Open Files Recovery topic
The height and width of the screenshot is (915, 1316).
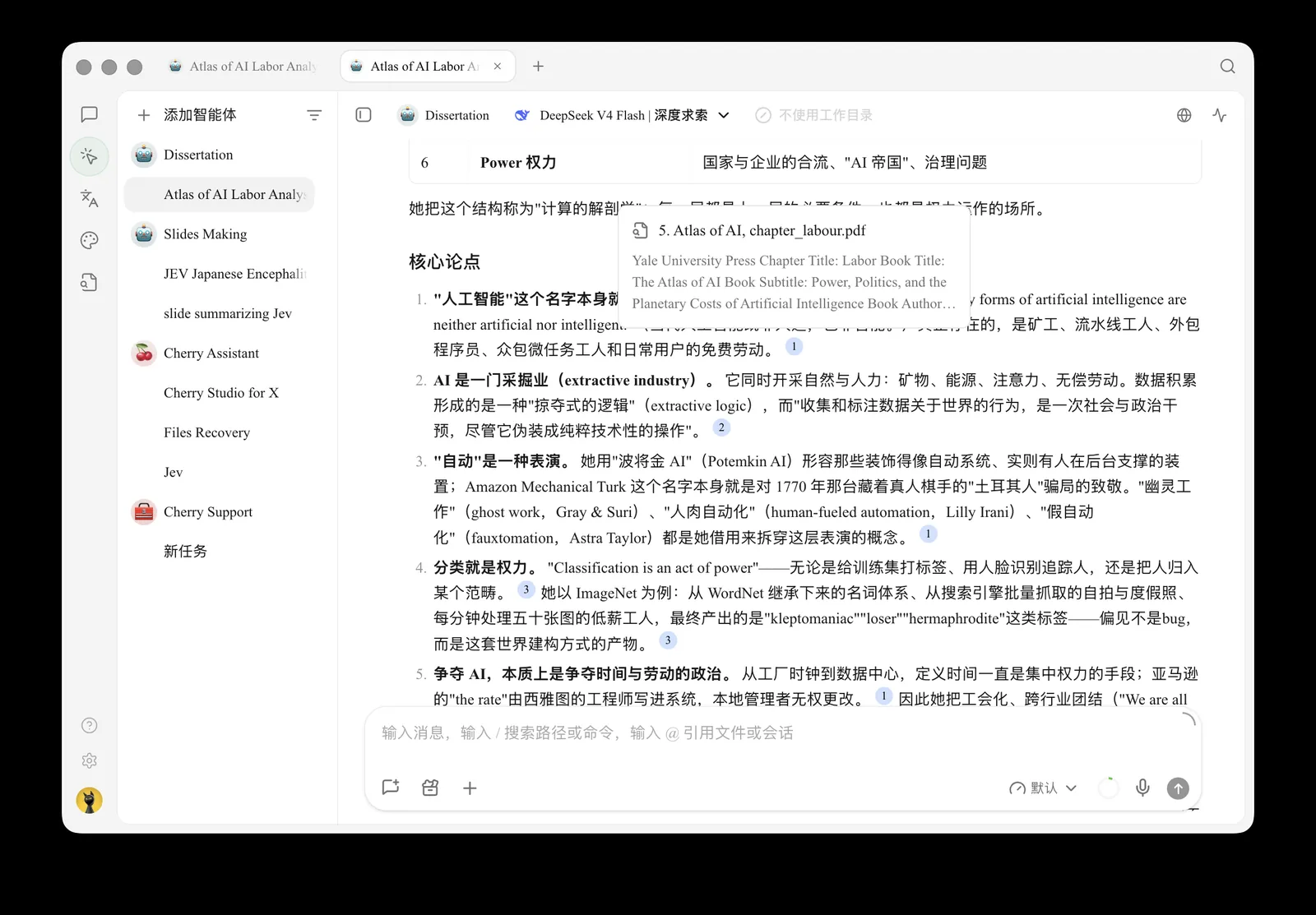(x=219, y=432)
